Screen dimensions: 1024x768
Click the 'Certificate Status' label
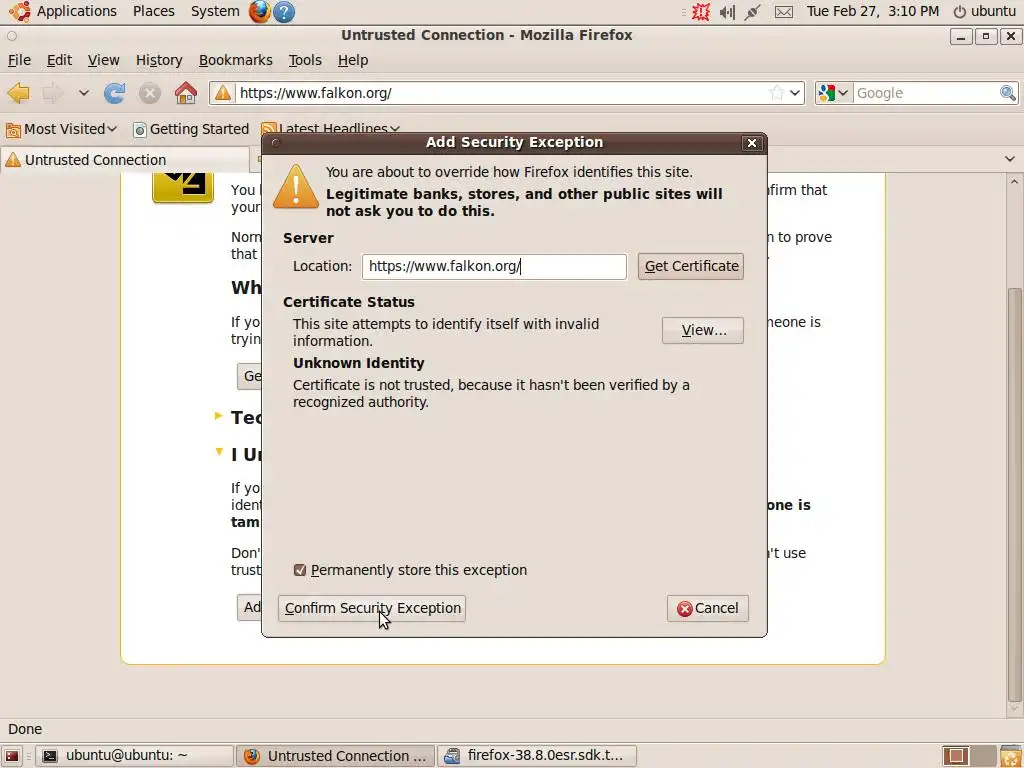point(349,302)
